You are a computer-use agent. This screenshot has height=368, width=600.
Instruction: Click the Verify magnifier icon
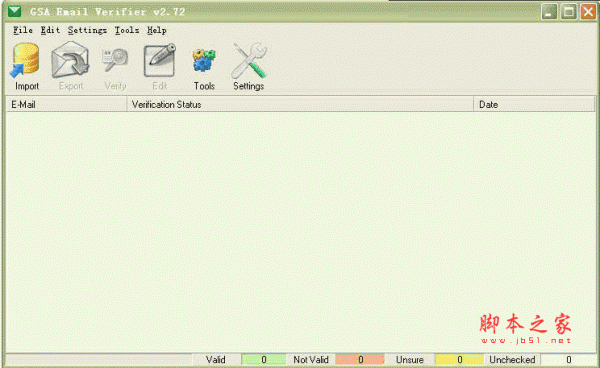pos(115,60)
